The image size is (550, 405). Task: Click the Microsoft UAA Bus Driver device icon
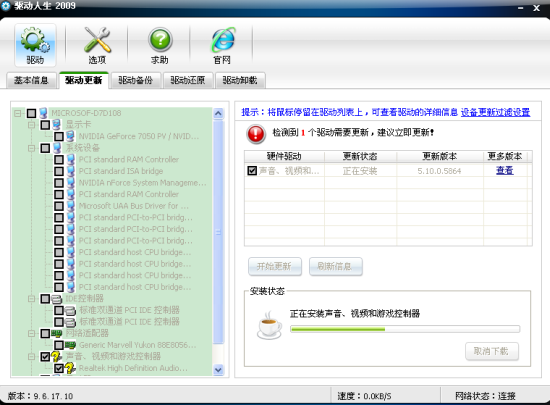pyautogui.click(x=70, y=205)
